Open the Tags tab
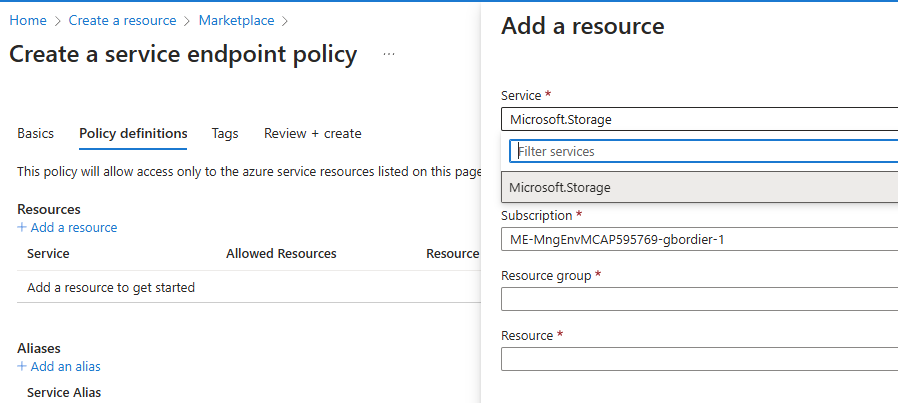 click(225, 133)
